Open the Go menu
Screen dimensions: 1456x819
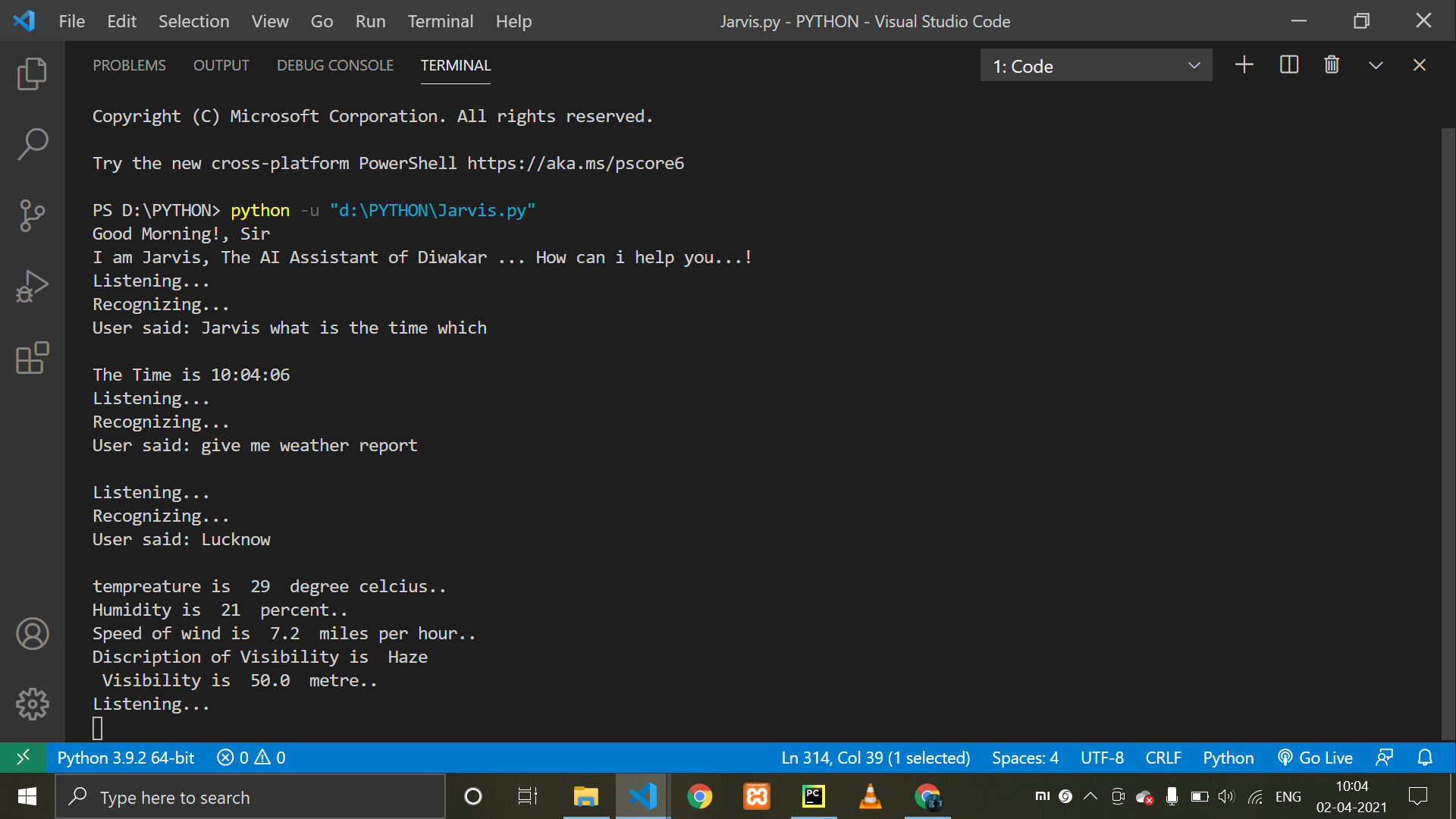click(322, 21)
